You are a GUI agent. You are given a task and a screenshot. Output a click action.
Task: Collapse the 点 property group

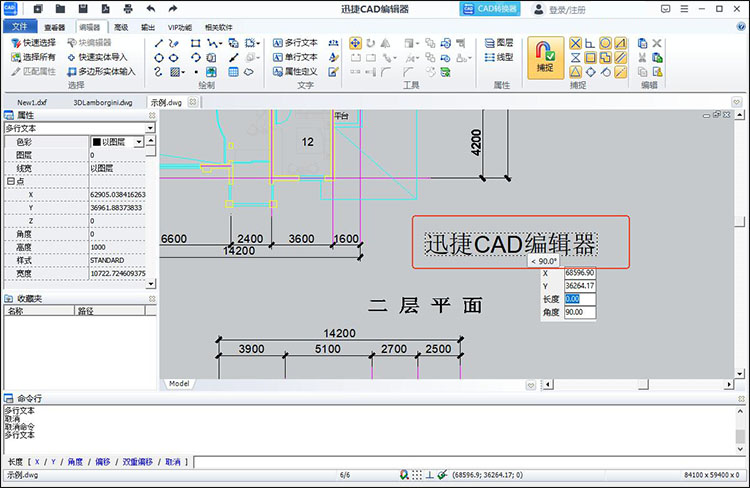pos(9,181)
